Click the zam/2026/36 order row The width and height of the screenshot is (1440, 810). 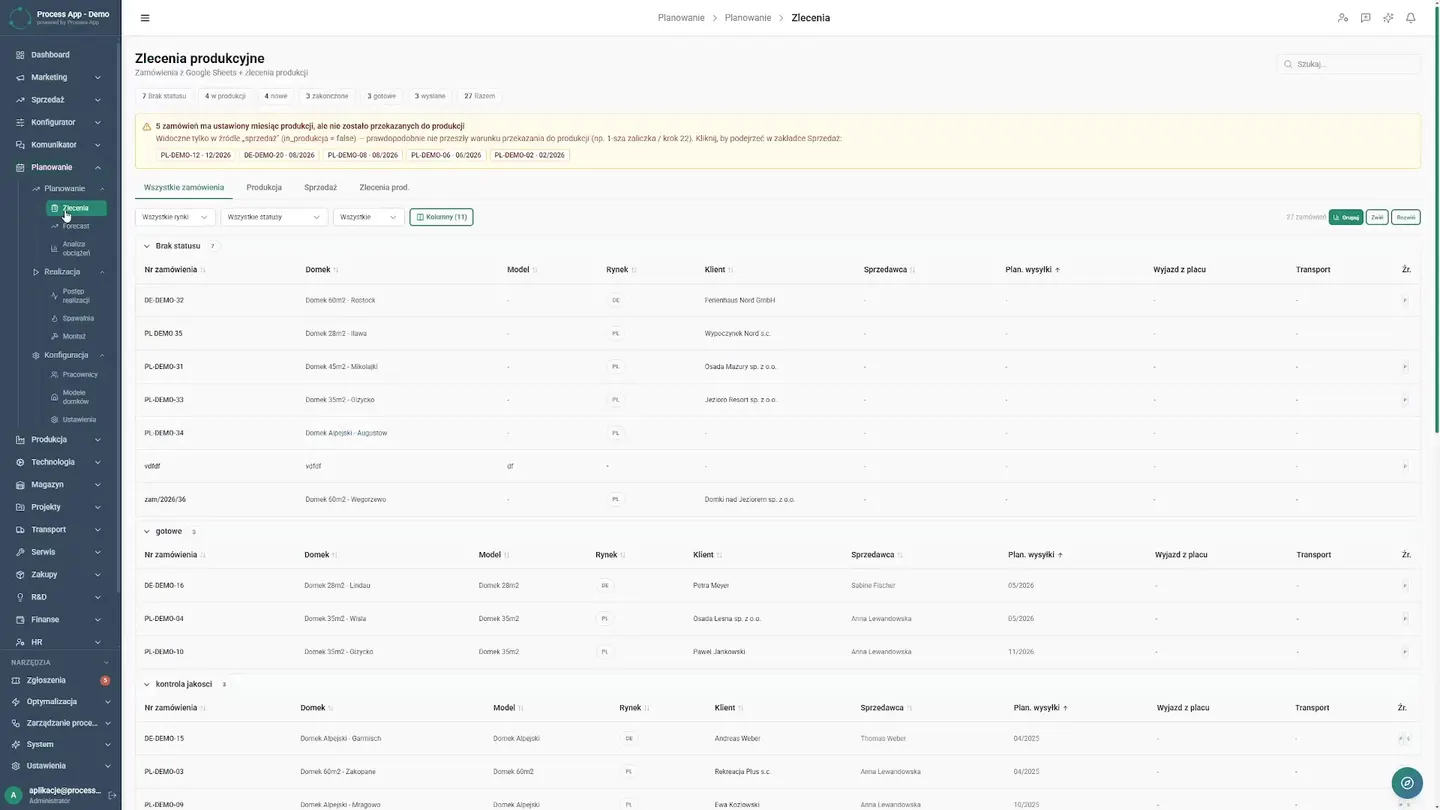click(x=777, y=499)
